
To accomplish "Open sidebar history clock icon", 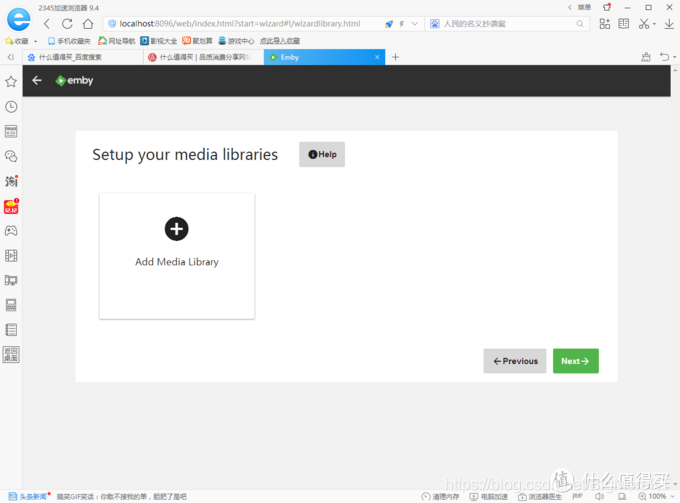I will (x=11, y=107).
